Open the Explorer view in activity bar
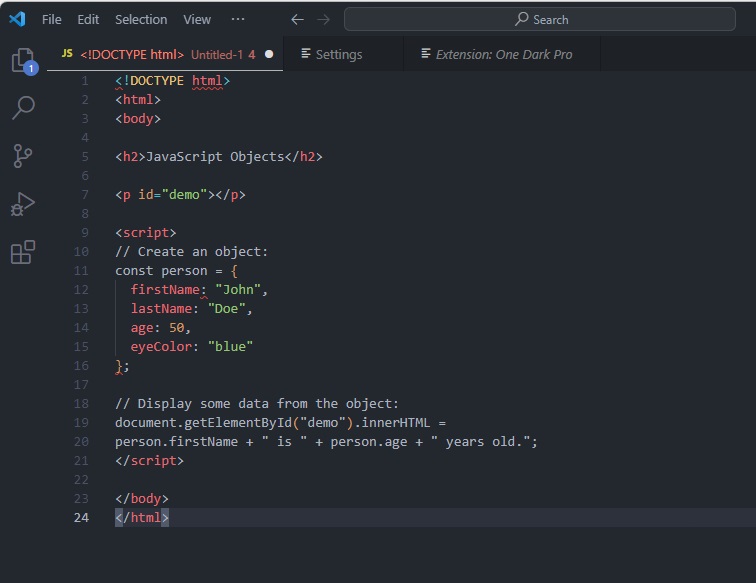This screenshot has height=583, width=756. tap(23, 61)
